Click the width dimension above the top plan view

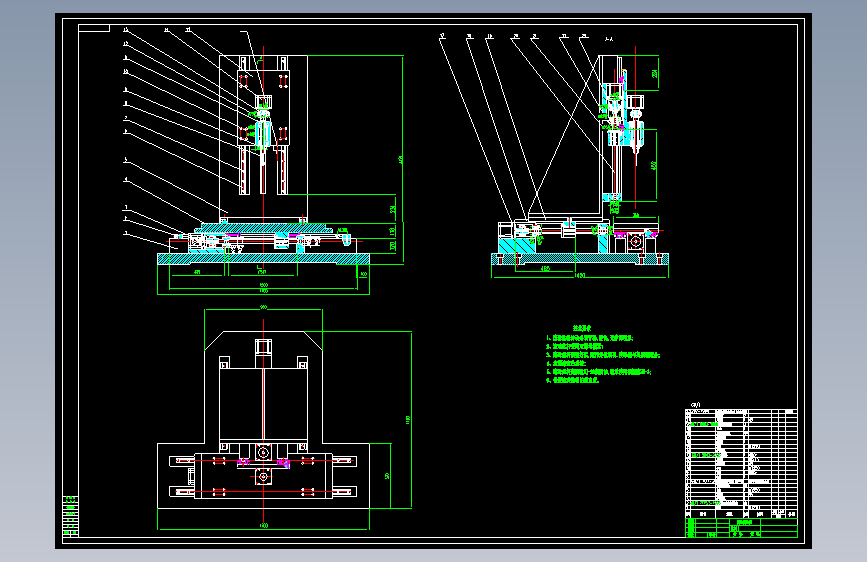[263, 308]
